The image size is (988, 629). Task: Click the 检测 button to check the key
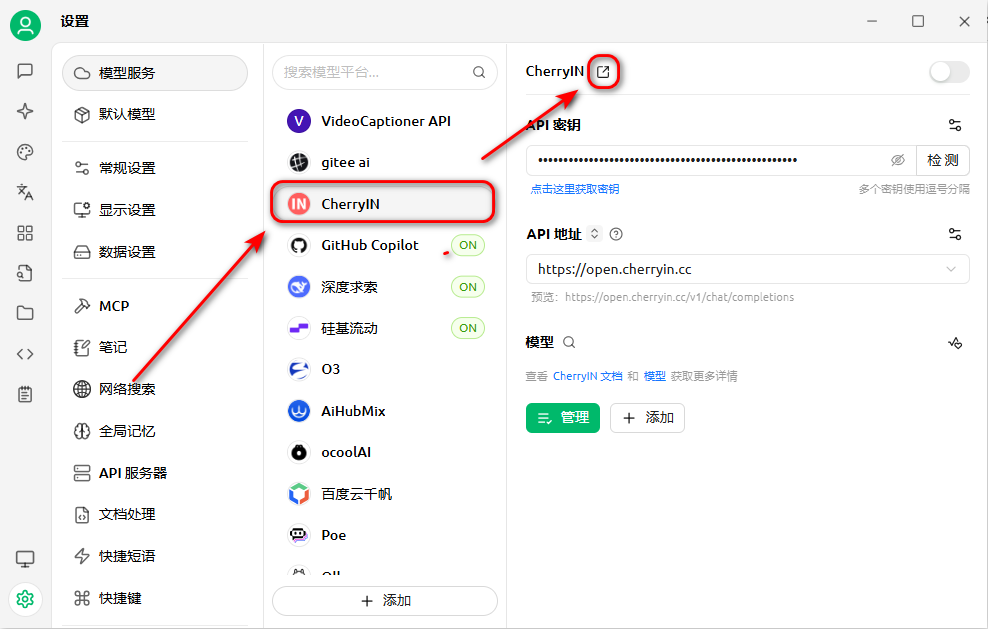click(943, 161)
